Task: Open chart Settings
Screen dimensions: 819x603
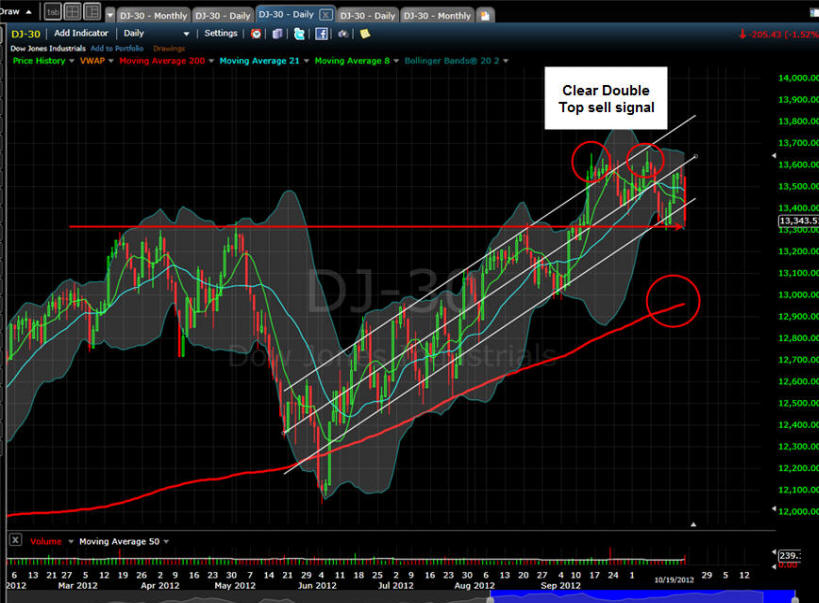Action: click(220, 33)
